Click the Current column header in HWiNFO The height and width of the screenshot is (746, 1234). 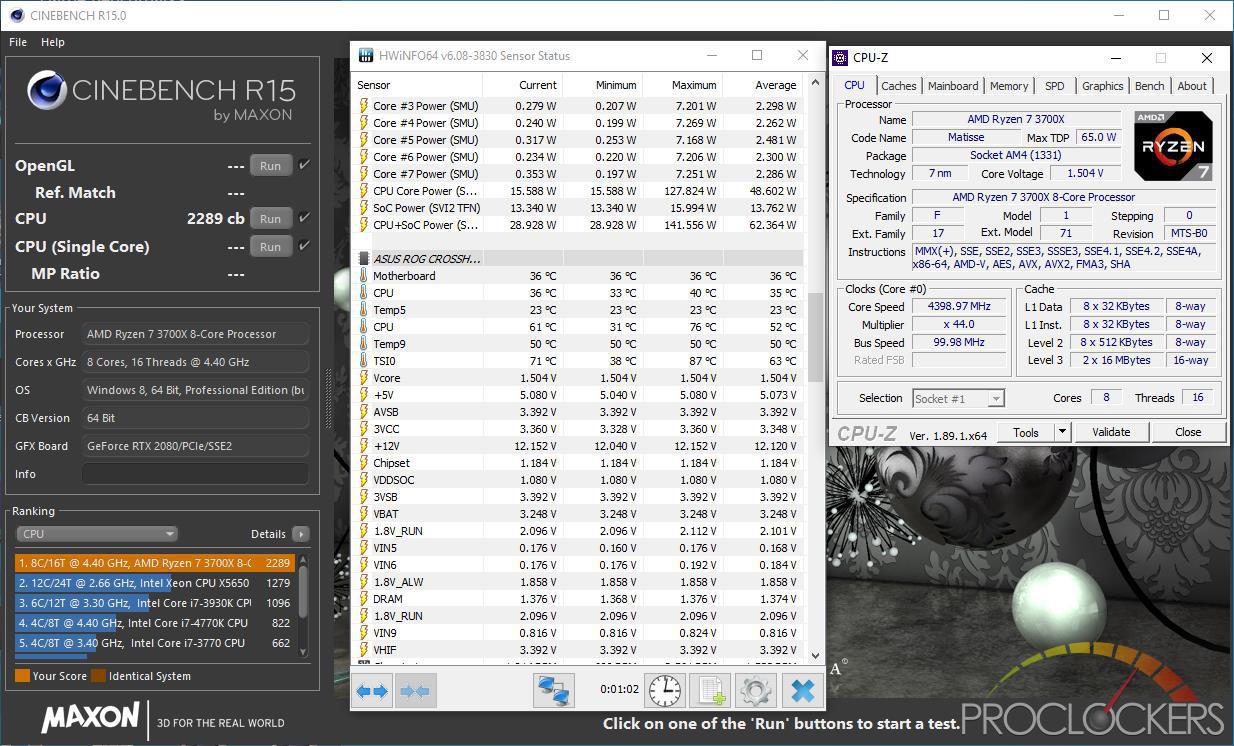click(523, 85)
